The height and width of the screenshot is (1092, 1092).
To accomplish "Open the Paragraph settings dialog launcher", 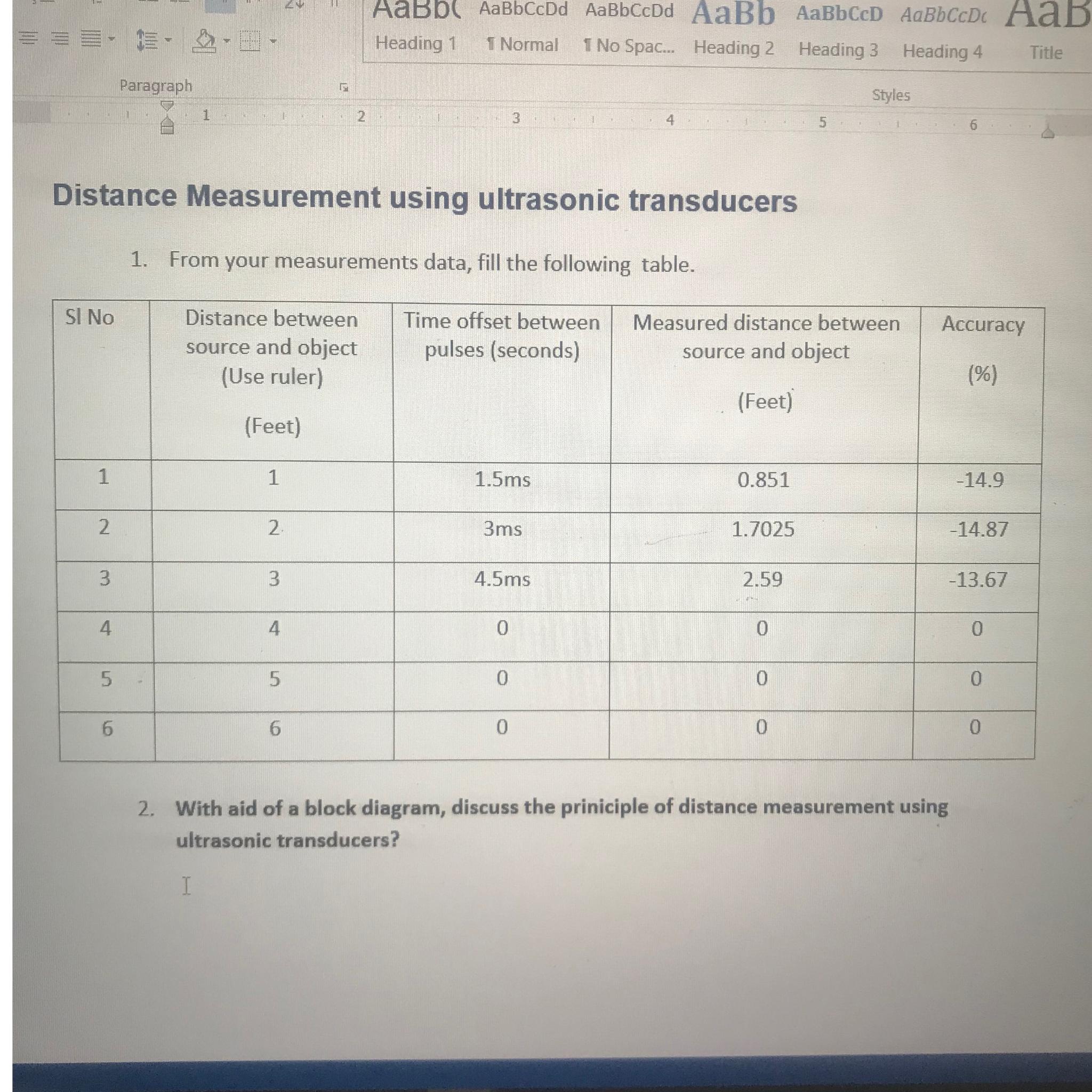I will 344,87.
